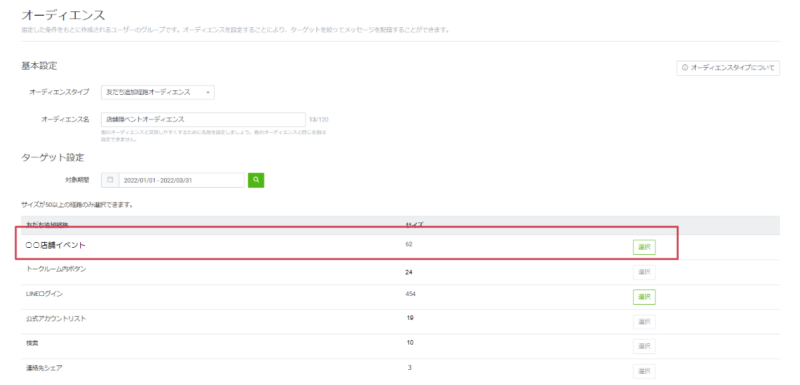The image size is (800, 385).
Task: Open オーディエンスタイプについて help button
Action: (x=728, y=68)
